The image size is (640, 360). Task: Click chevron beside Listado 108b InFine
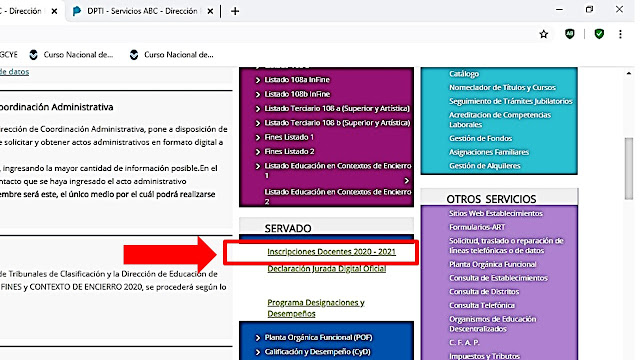coord(258,94)
